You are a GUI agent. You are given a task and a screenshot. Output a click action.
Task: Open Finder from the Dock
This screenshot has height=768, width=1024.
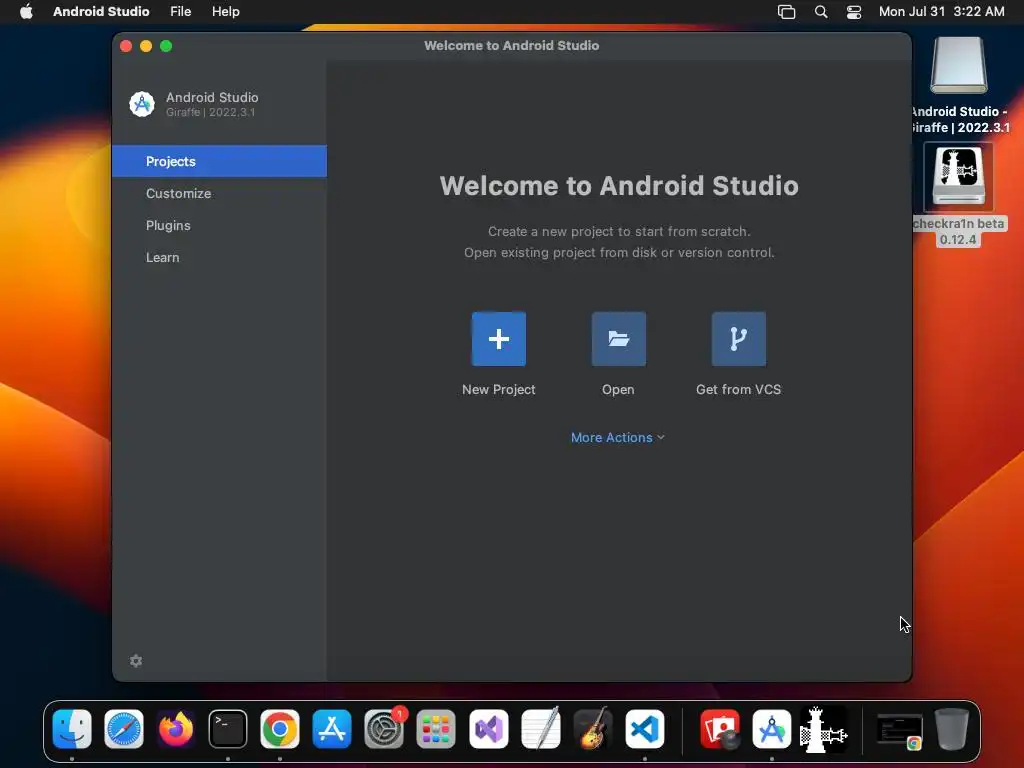72,729
